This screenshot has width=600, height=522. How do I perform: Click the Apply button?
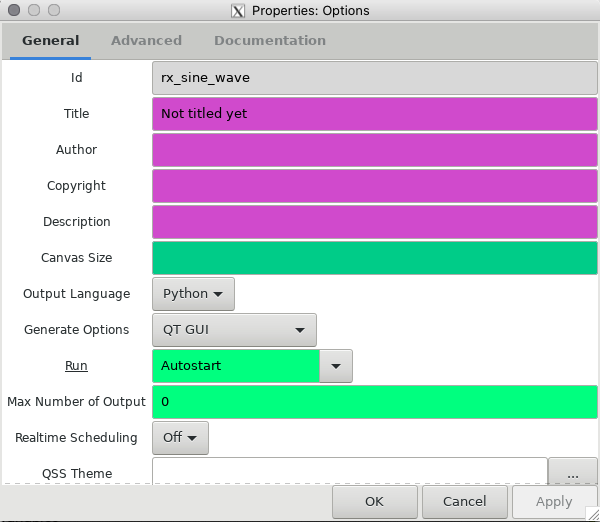point(554,501)
